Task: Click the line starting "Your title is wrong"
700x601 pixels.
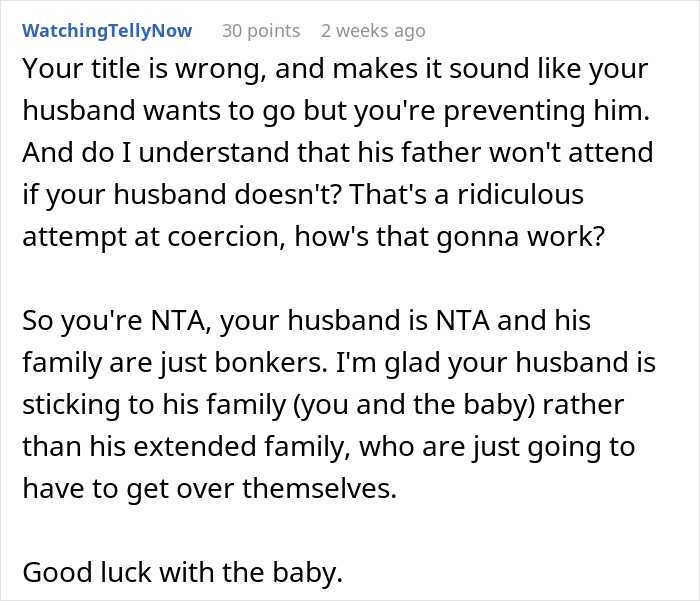Action: (x=335, y=70)
